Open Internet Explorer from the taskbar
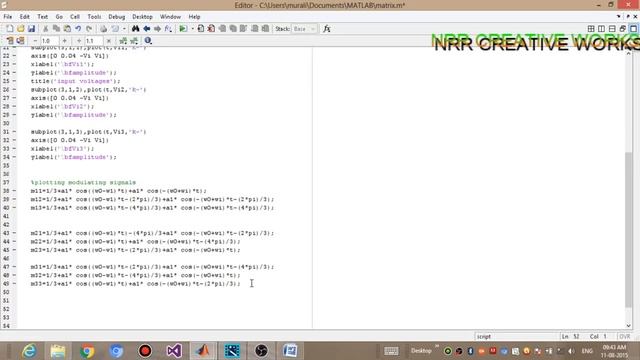 click(x=29, y=351)
